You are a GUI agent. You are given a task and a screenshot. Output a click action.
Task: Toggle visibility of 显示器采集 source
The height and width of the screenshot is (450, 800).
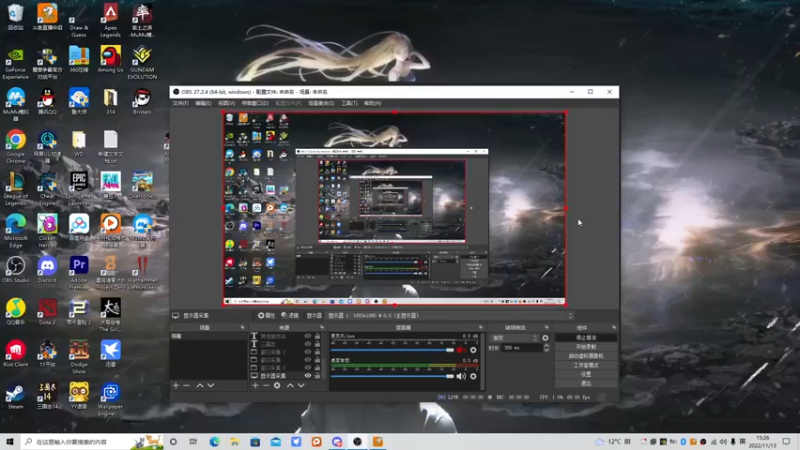[308, 376]
